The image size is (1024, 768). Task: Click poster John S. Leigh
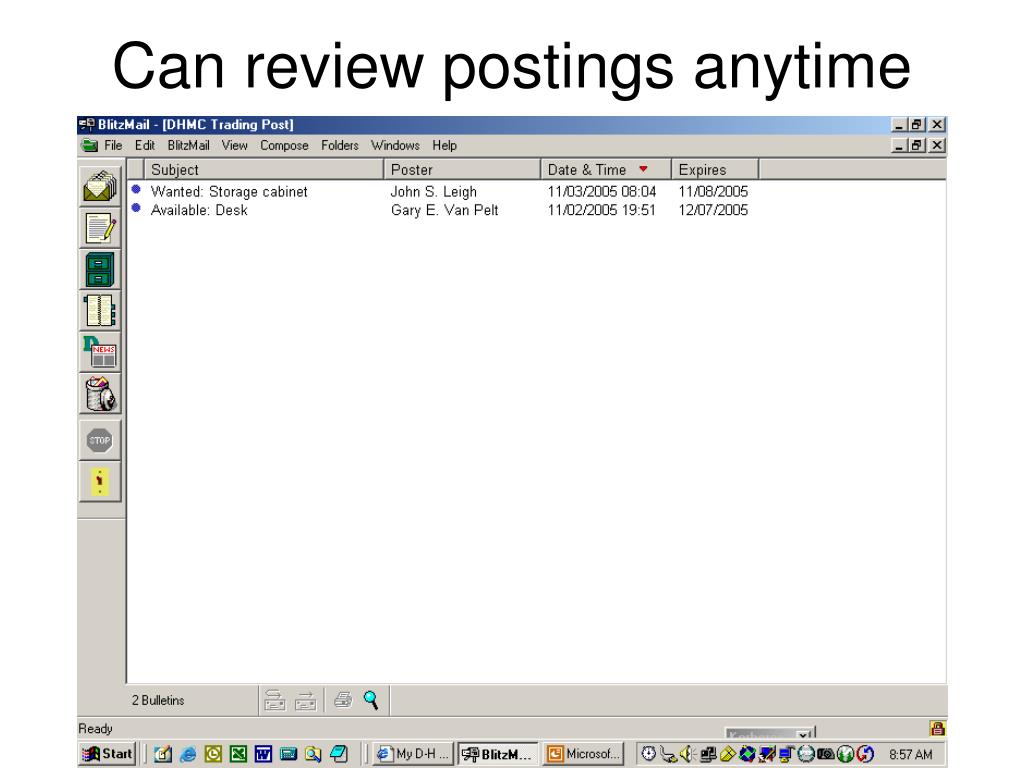434,192
